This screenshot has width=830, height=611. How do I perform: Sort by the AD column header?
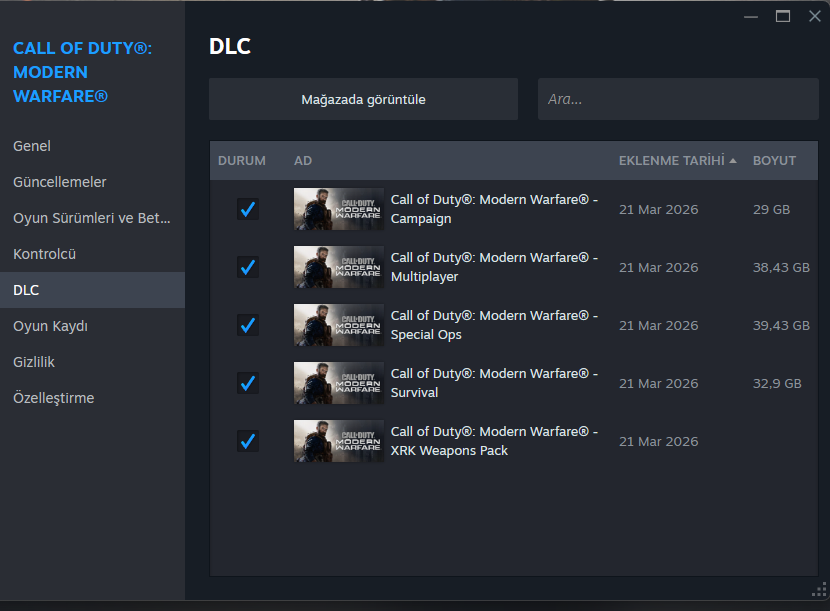[x=303, y=160]
